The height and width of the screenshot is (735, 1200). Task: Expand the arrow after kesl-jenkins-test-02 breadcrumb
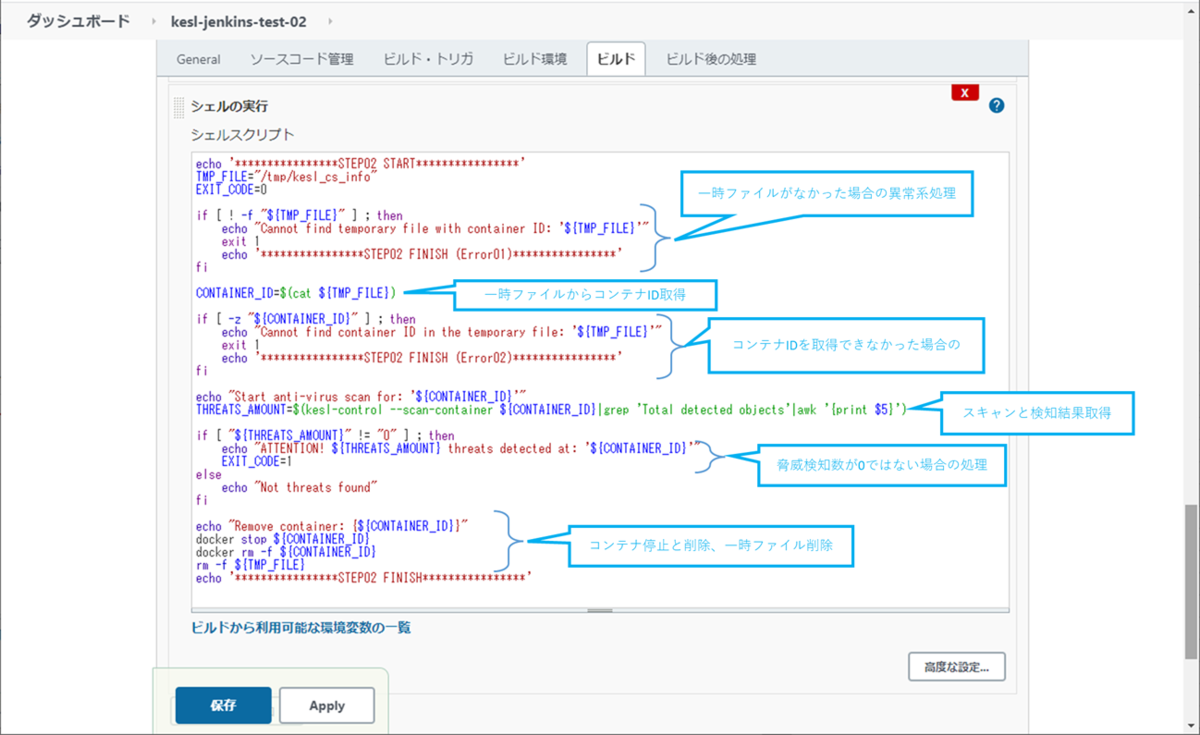pos(332,21)
